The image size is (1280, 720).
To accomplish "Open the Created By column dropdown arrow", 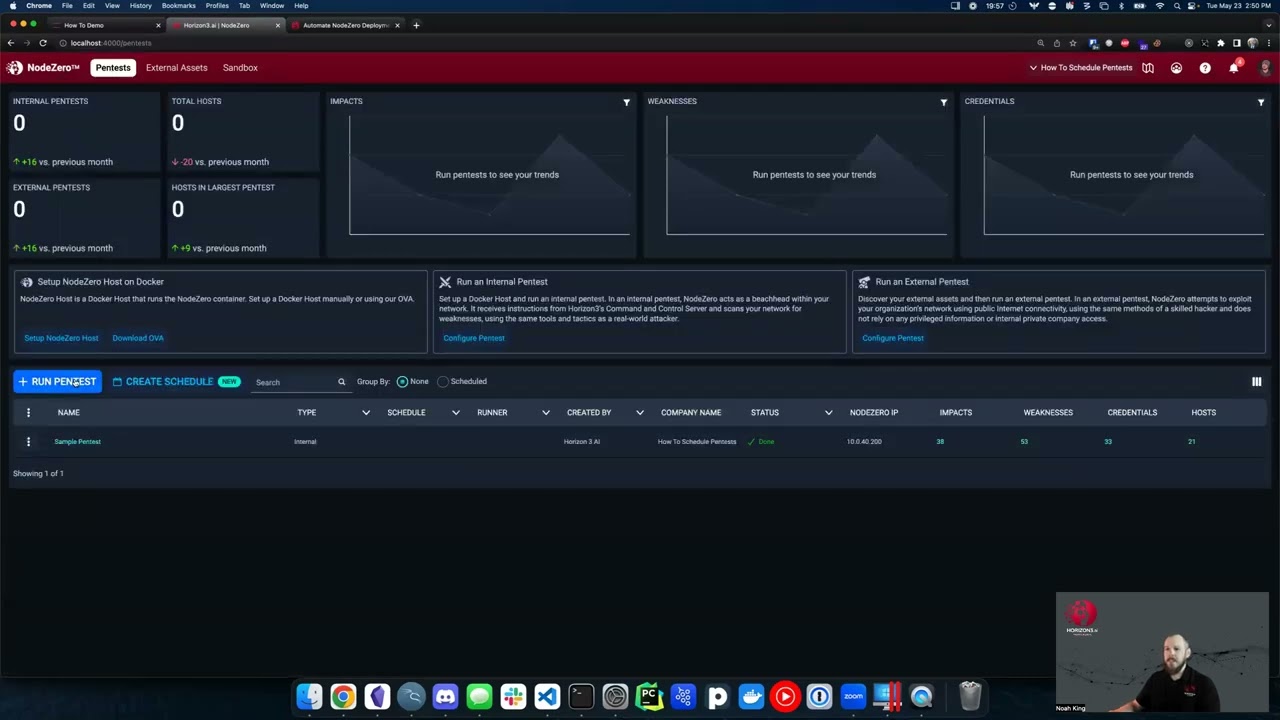I will pyautogui.click(x=640, y=412).
